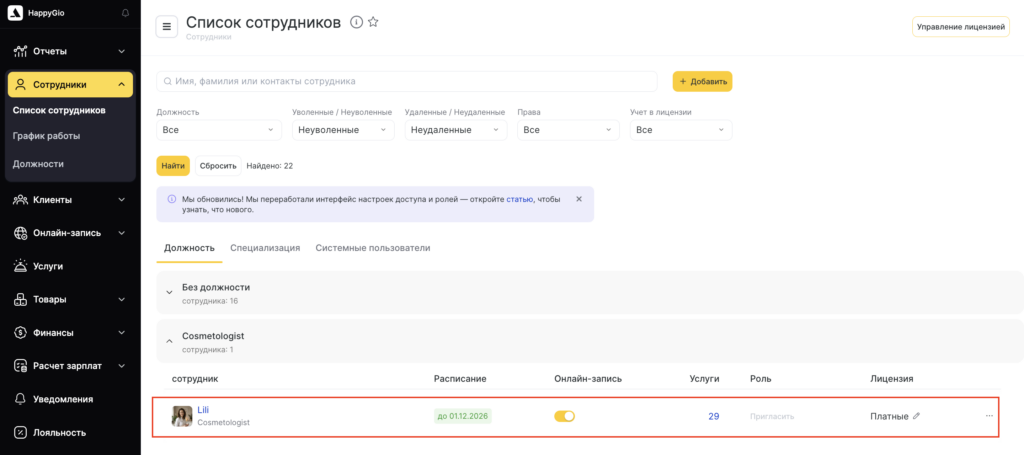1024x455 pixels.
Task: Click the Добавить button
Action: pos(702,81)
